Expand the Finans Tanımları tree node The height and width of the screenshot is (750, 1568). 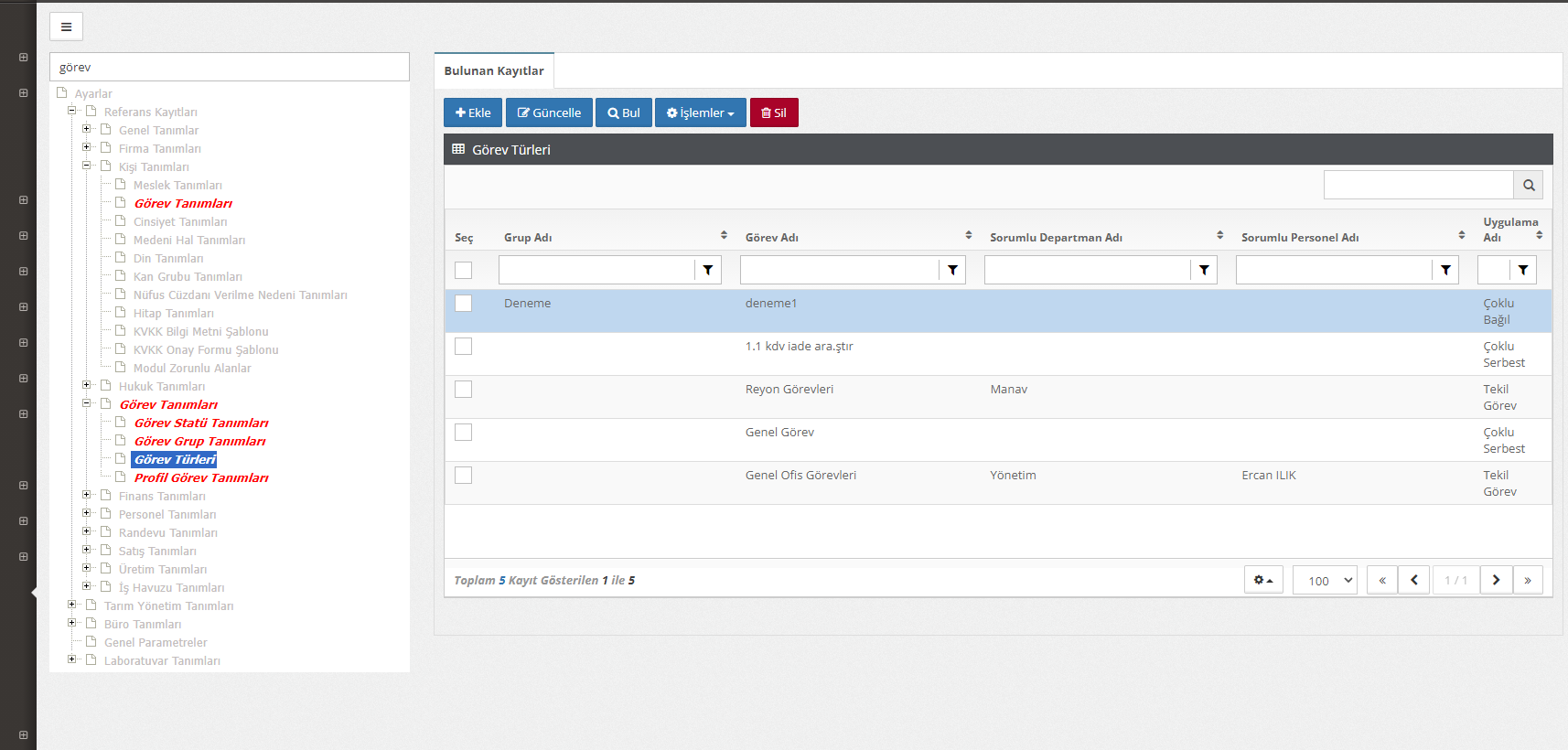coord(87,495)
